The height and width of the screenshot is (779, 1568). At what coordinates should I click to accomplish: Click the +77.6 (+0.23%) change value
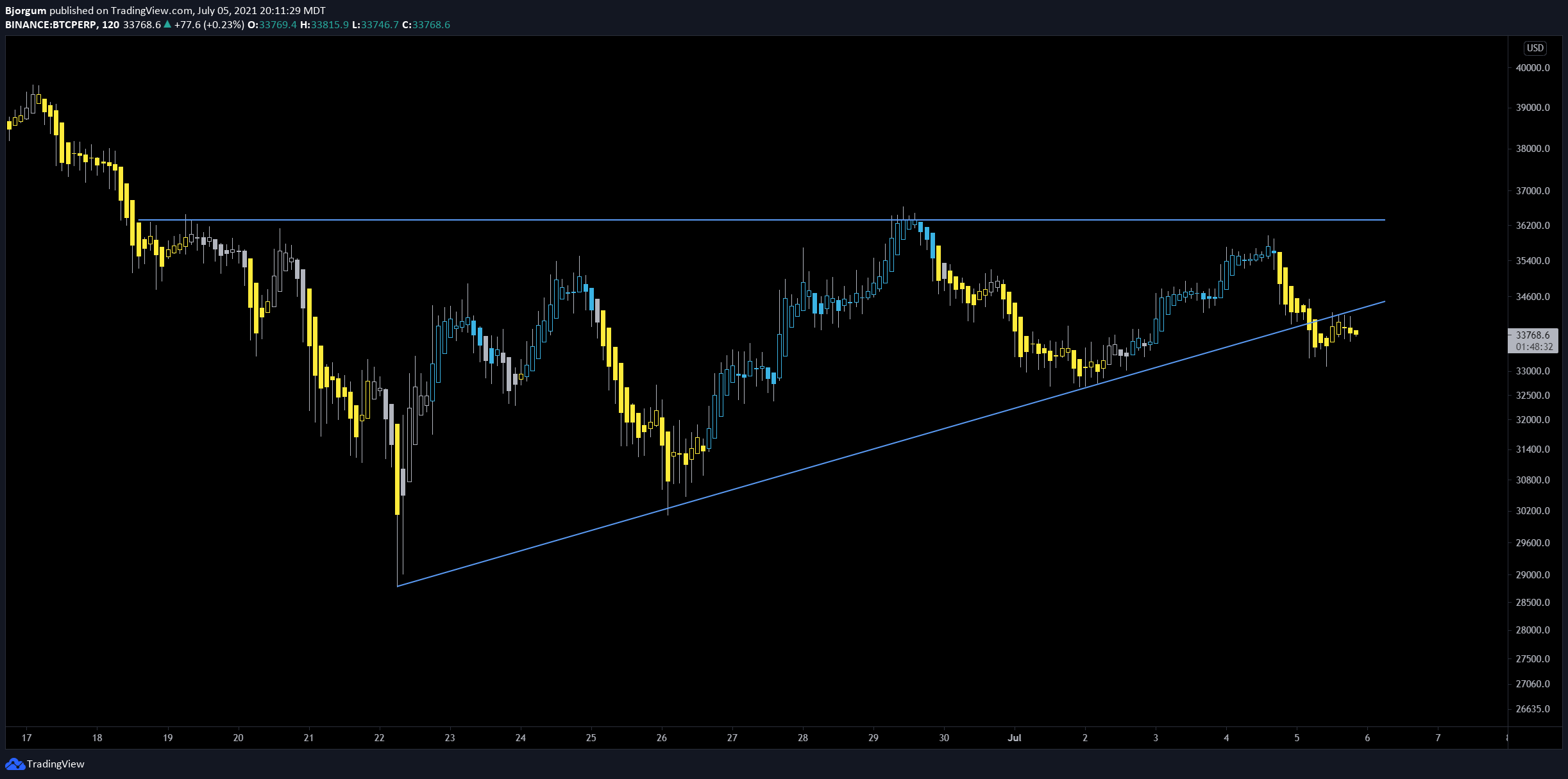pyautogui.click(x=209, y=25)
